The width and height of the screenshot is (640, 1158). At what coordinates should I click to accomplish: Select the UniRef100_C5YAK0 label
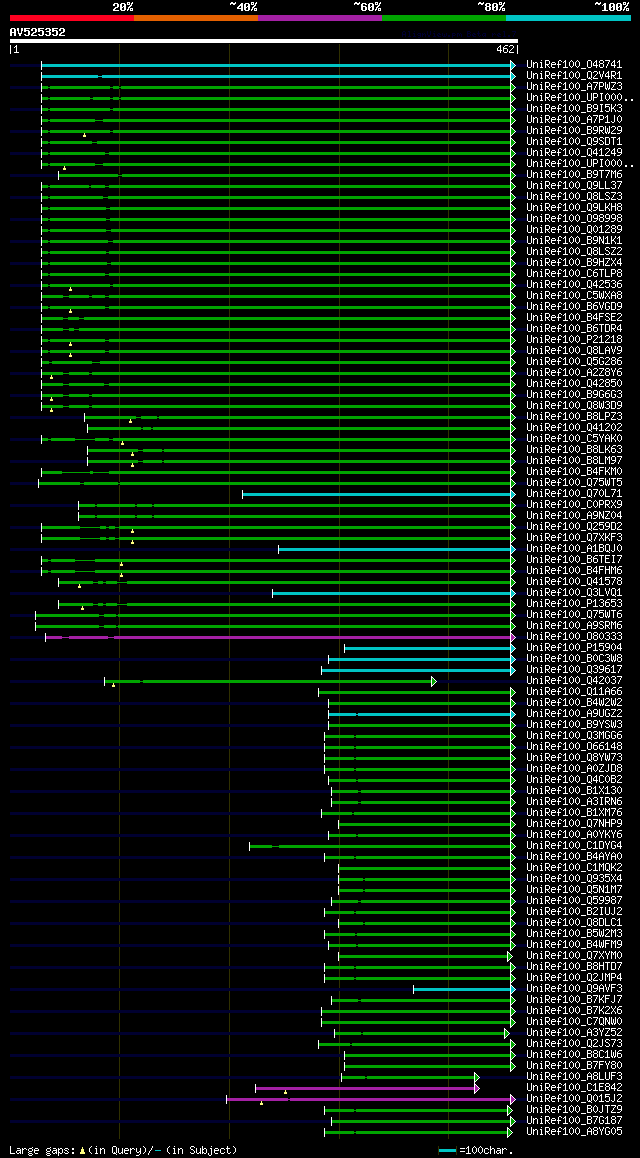click(574, 439)
